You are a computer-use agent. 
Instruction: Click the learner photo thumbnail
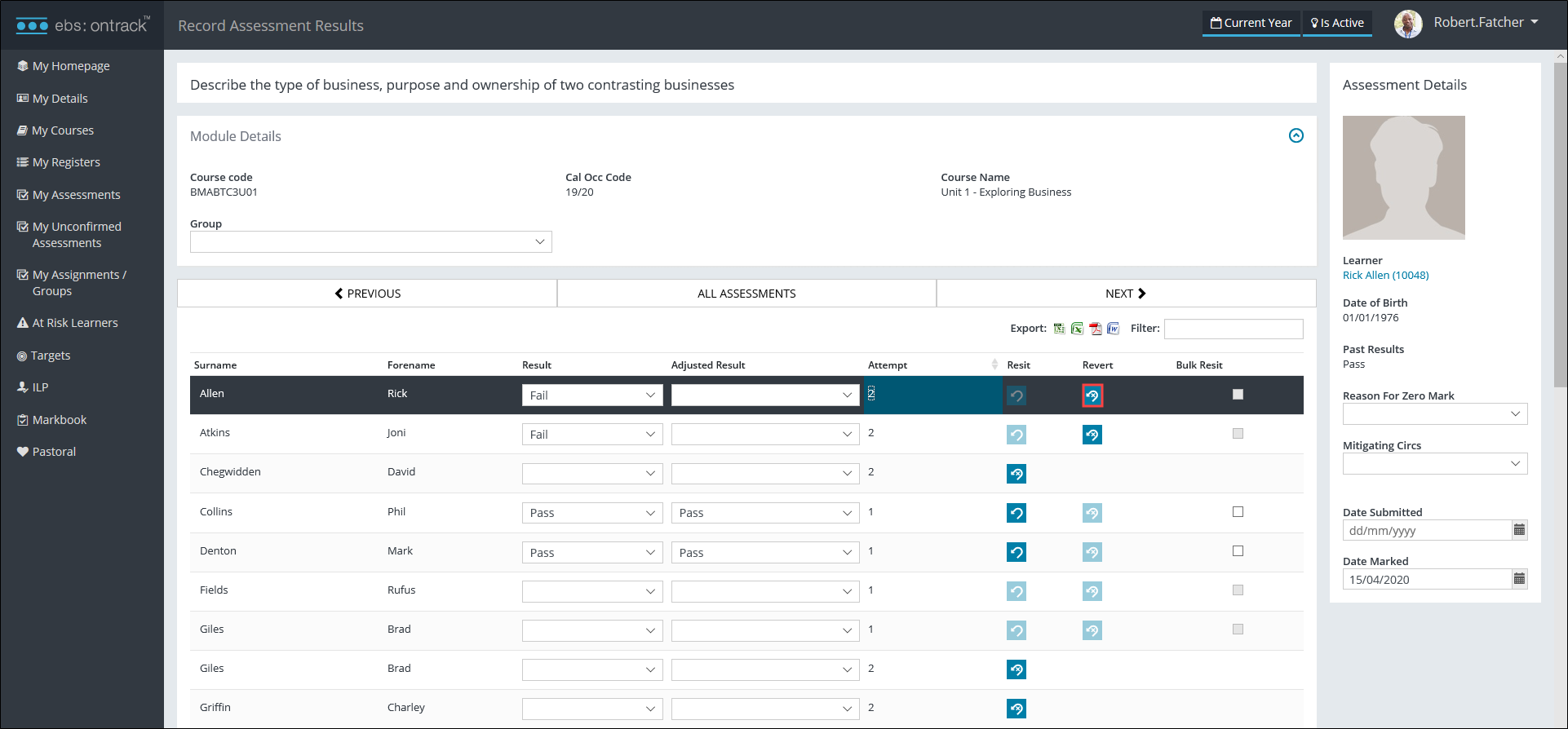click(x=1404, y=178)
